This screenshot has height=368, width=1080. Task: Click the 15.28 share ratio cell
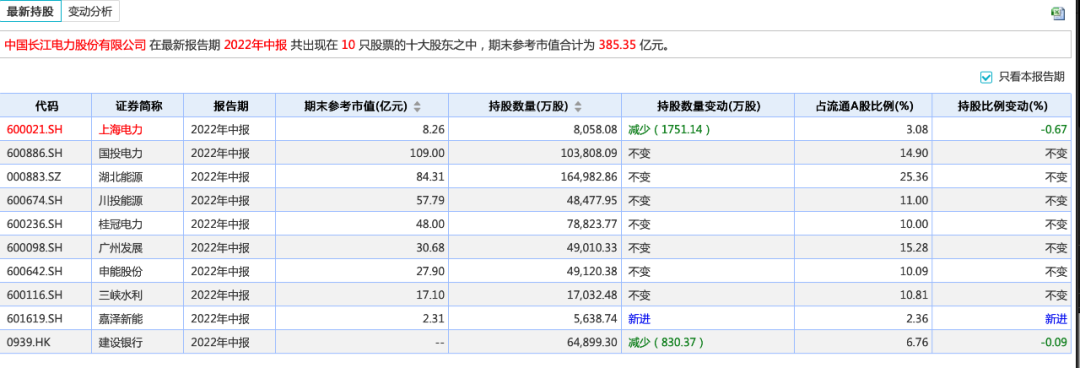tap(864, 247)
